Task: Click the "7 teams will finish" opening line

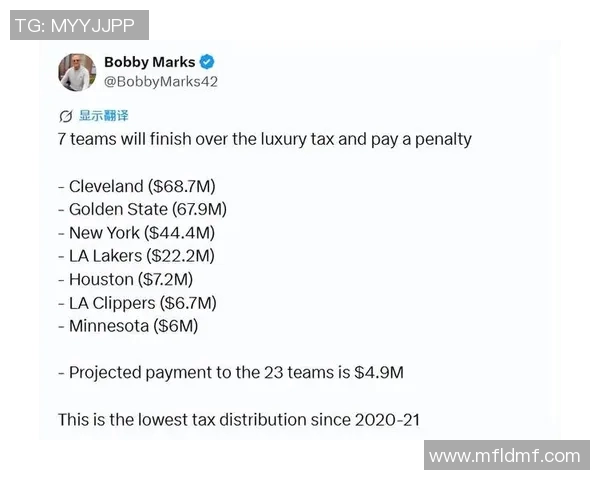Action: 264,139
